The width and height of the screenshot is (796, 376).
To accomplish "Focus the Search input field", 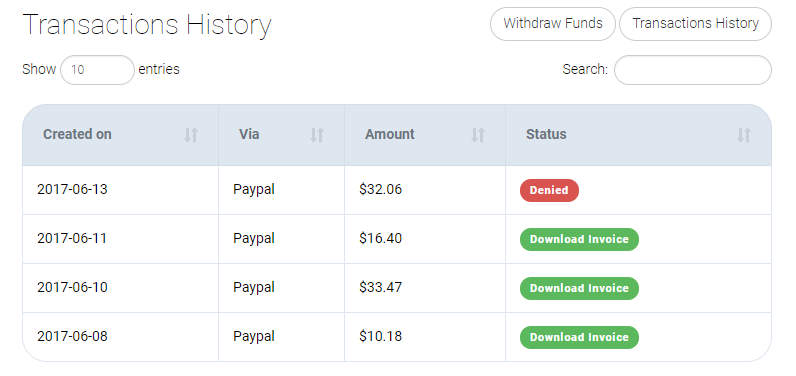I will [x=693, y=70].
